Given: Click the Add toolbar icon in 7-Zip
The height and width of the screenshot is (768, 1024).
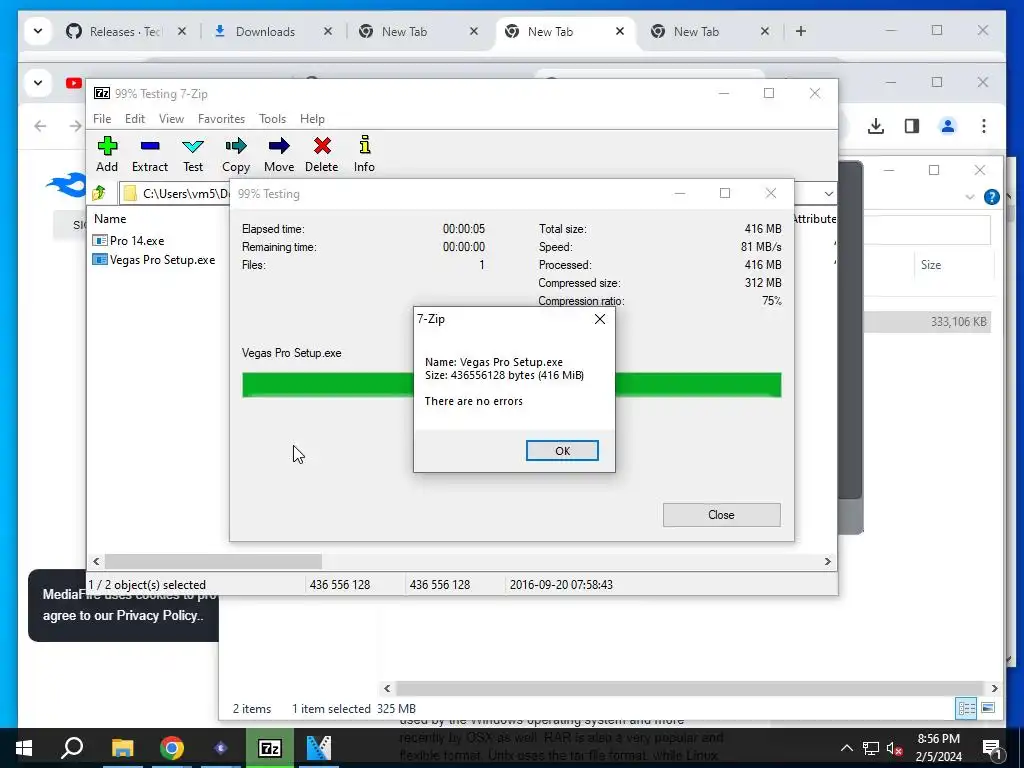Looking at the screenshot, I should coord(107,155).
